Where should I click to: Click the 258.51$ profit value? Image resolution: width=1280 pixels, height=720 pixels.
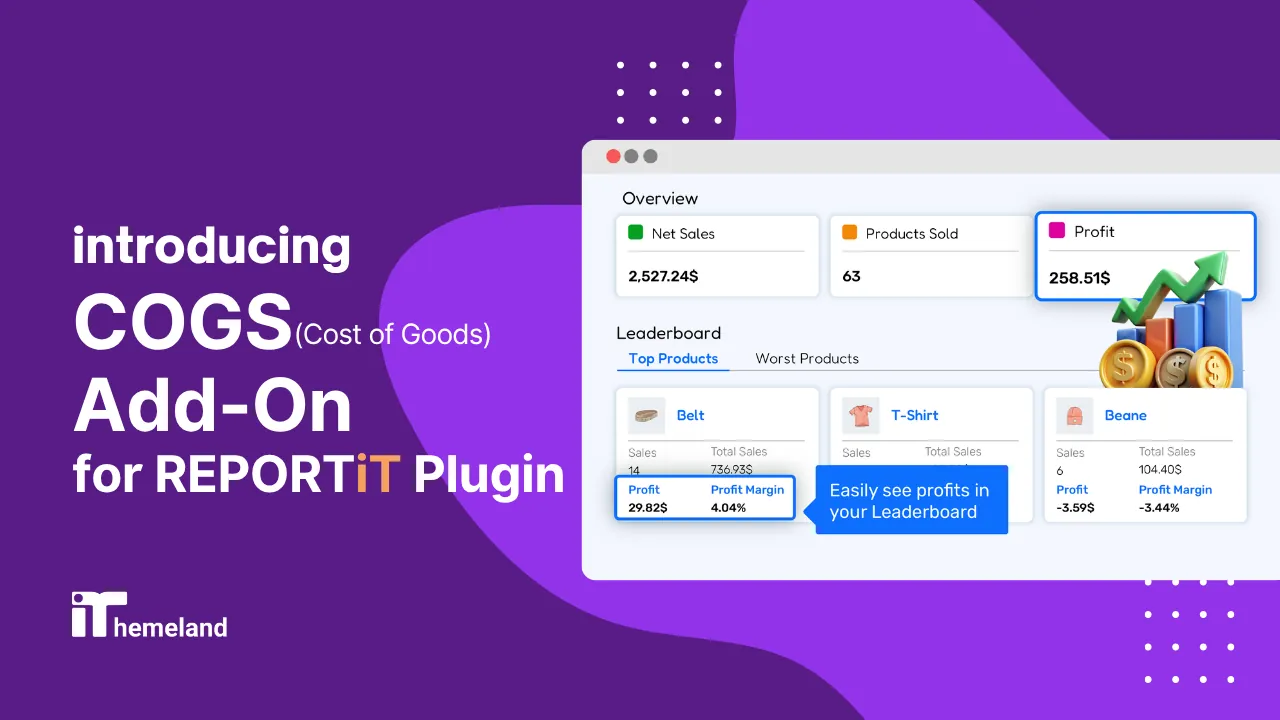click(1079, 278)
